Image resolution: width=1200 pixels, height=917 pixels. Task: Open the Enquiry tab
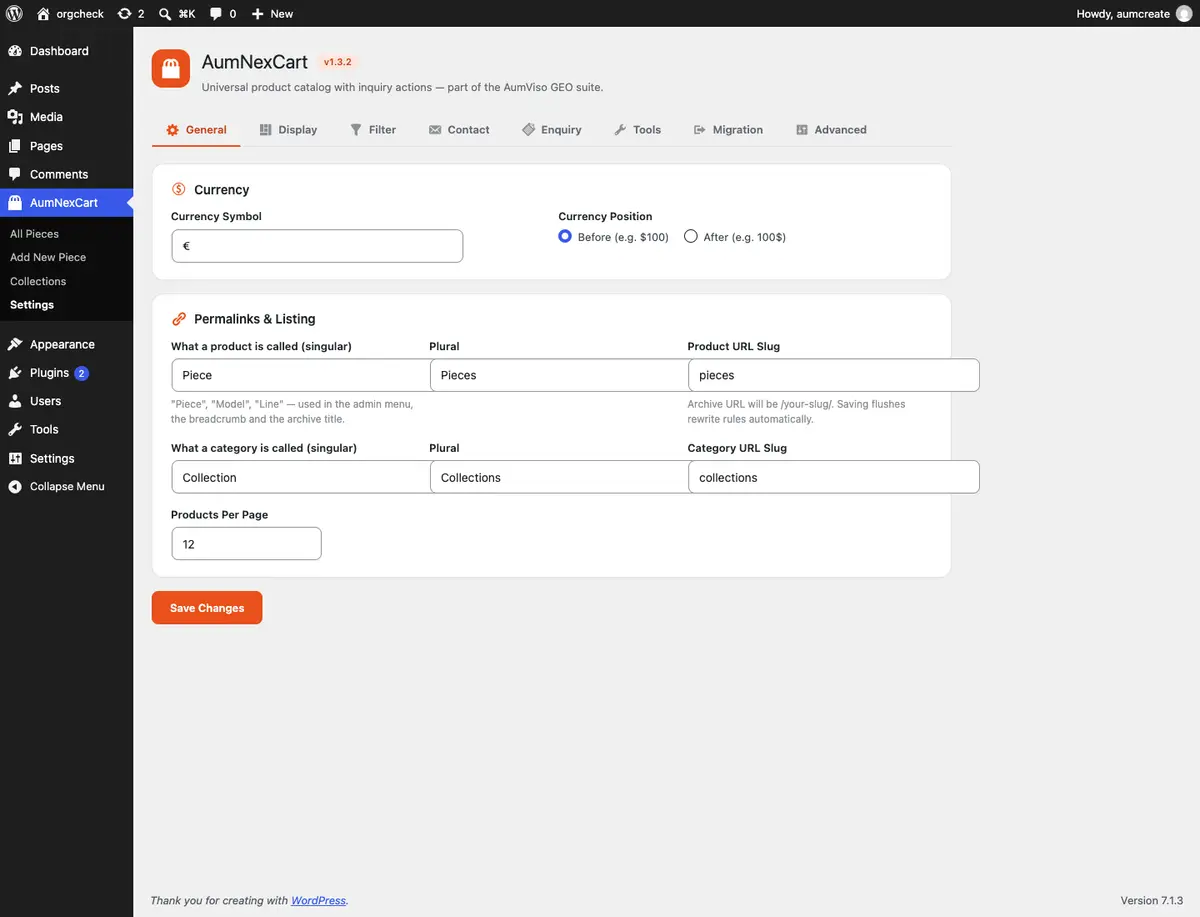[x=552, y=130]
